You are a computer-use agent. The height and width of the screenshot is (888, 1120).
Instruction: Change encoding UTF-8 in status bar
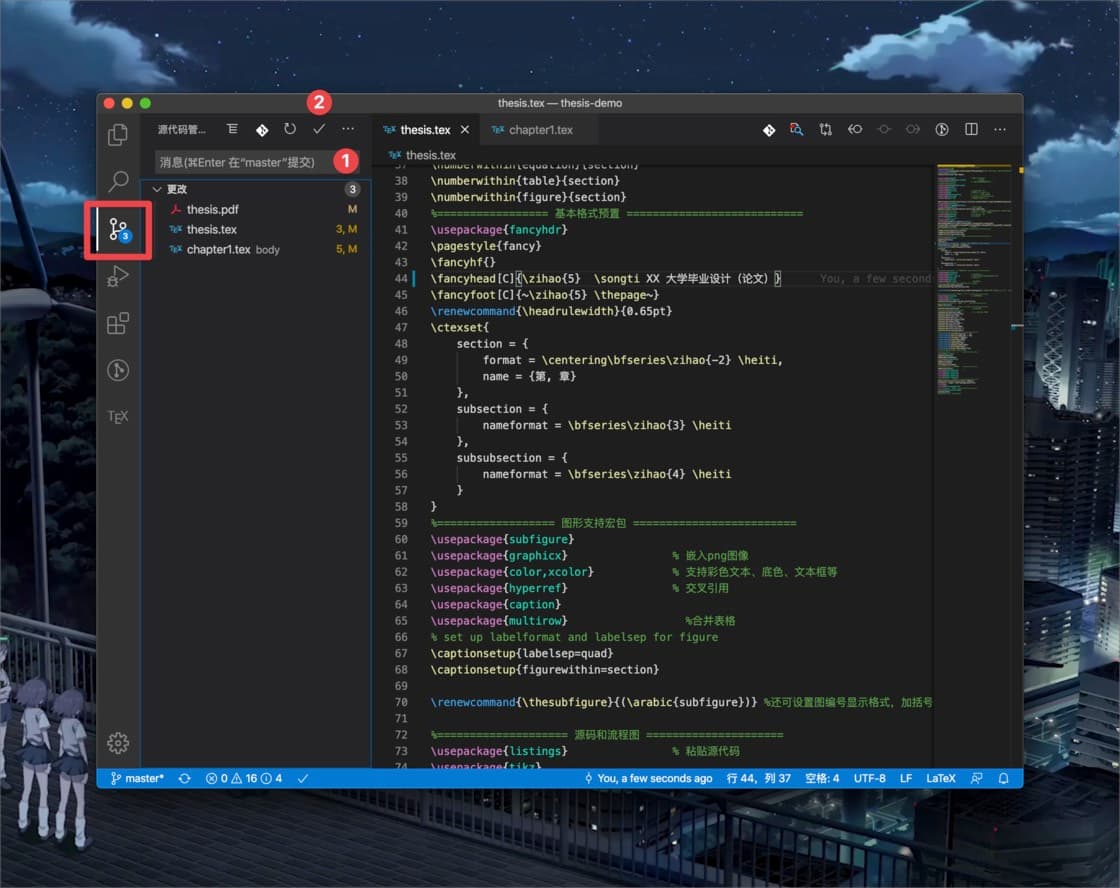tap(869, 779)
